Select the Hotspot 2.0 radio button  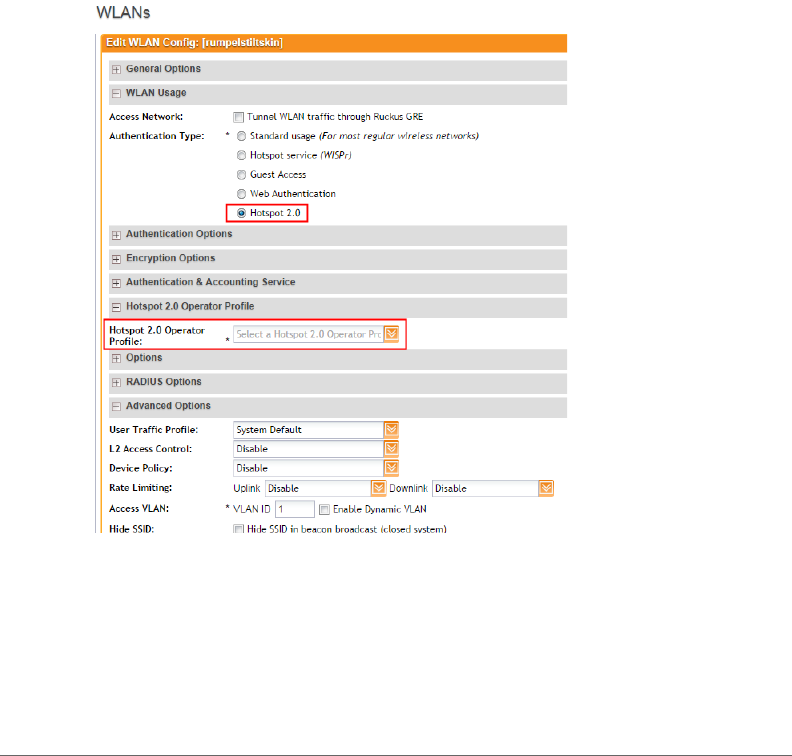coord(241,213)
